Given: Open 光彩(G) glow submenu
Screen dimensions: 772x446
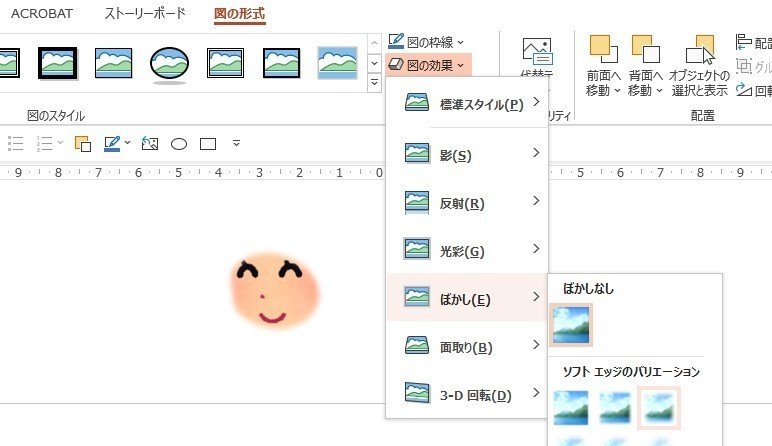Looking at the screenshot, I should tap(467, 251).
